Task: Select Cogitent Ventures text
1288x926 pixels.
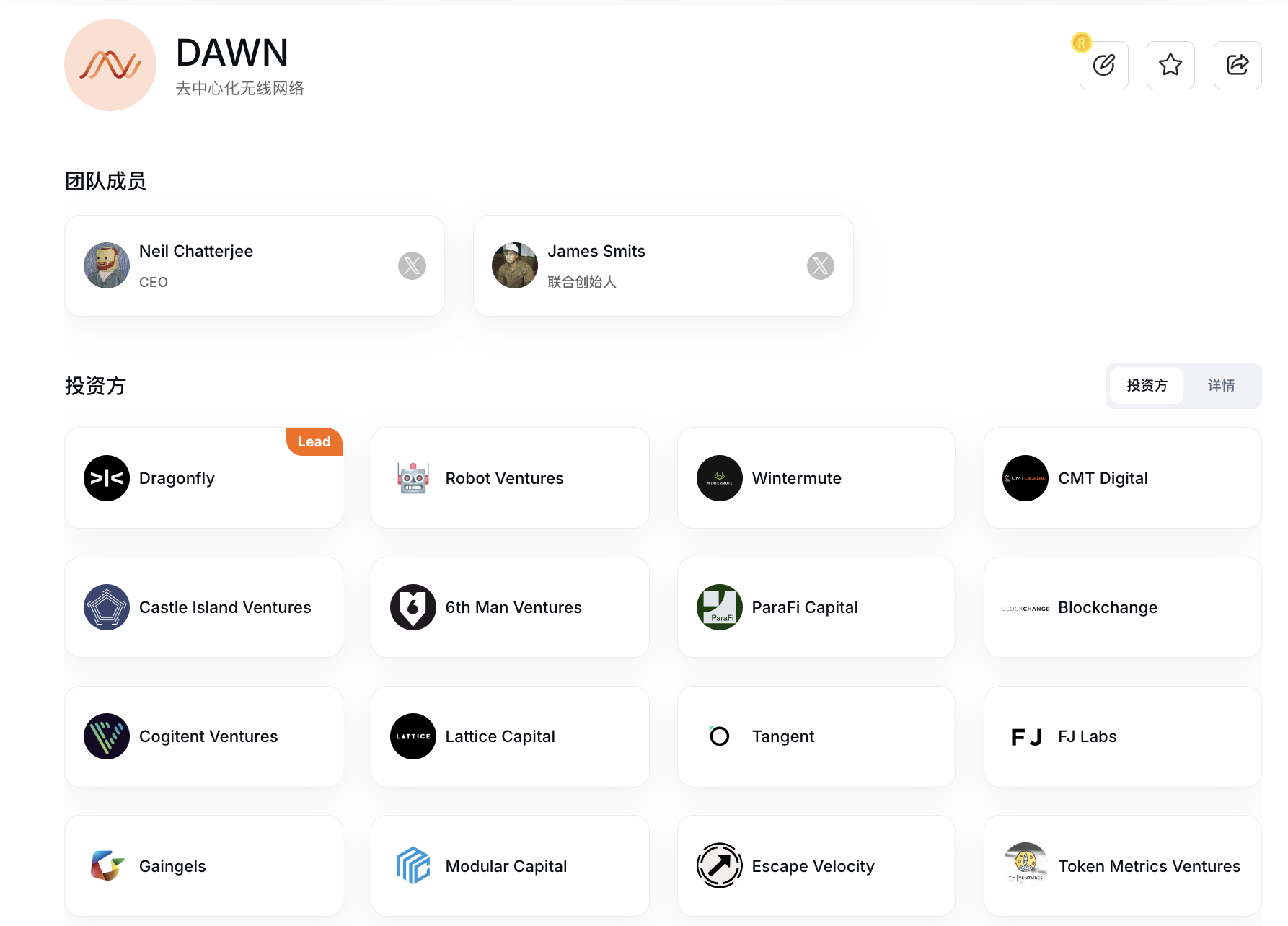Action: coord(208,736)
